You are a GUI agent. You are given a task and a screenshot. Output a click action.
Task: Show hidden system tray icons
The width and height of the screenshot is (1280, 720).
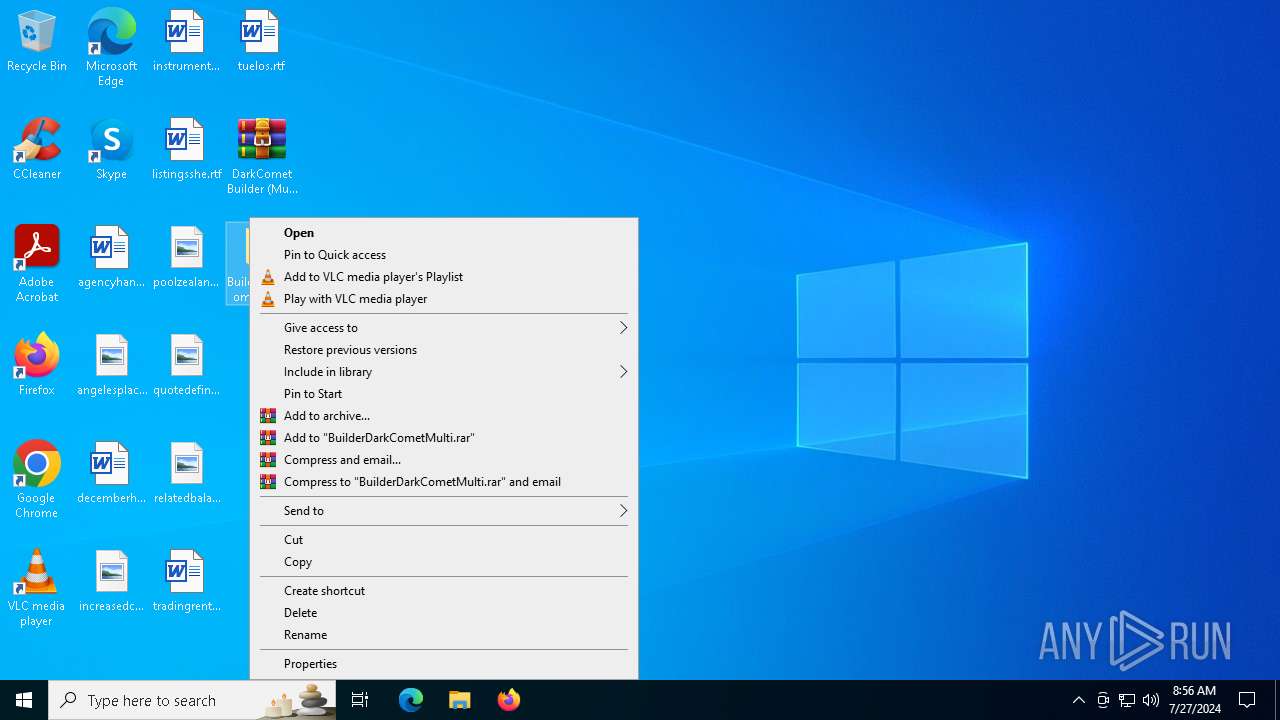[x=1078, y=700]
